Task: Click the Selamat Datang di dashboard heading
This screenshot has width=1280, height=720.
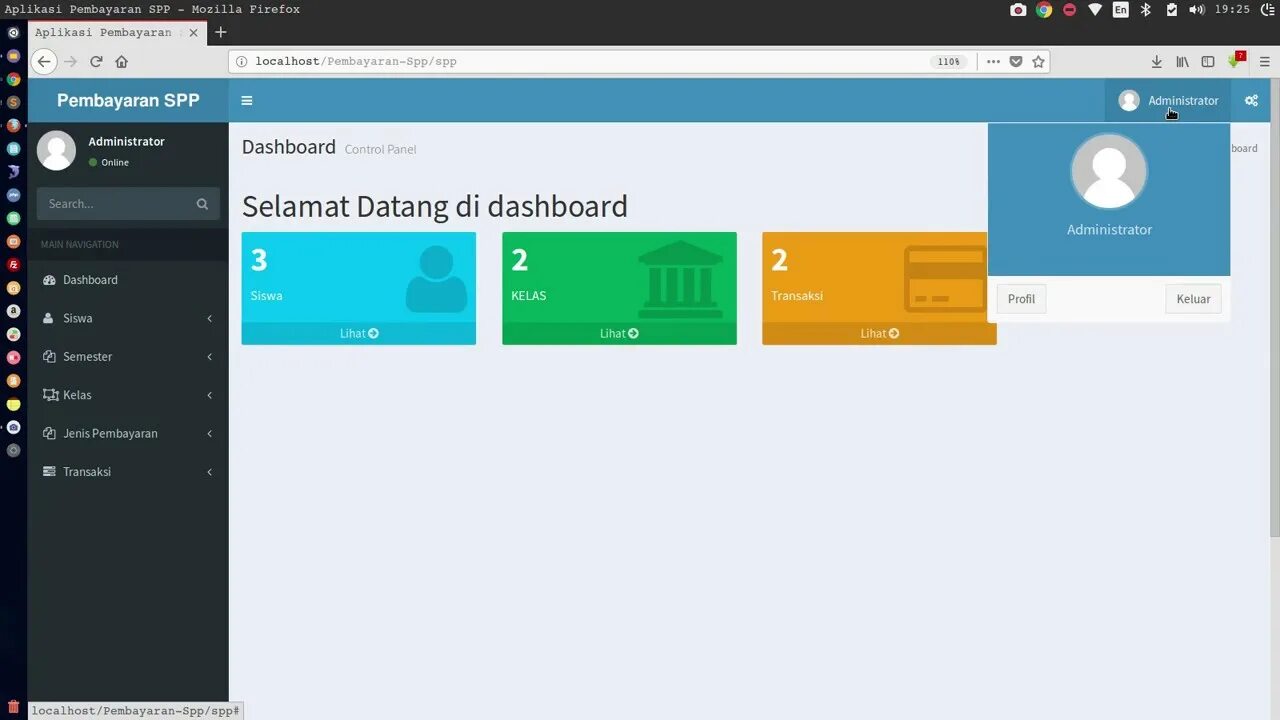Action: [435, 206]
